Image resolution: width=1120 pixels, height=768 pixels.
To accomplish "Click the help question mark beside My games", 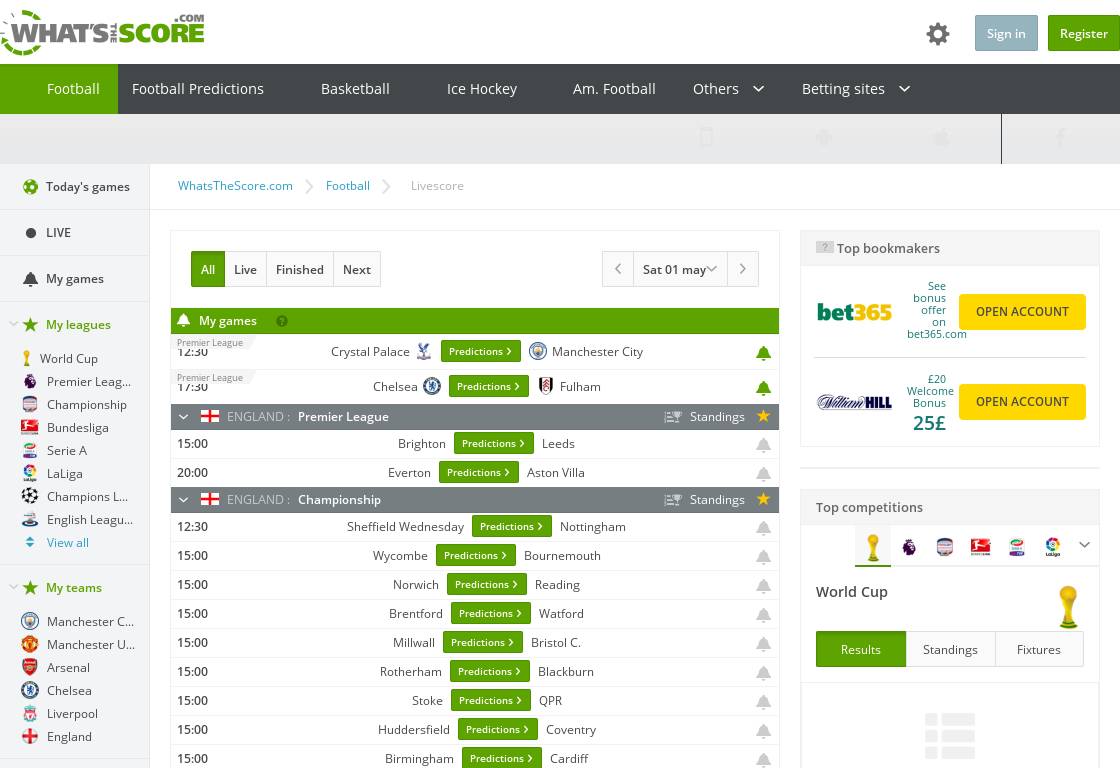I will [282, 321].
